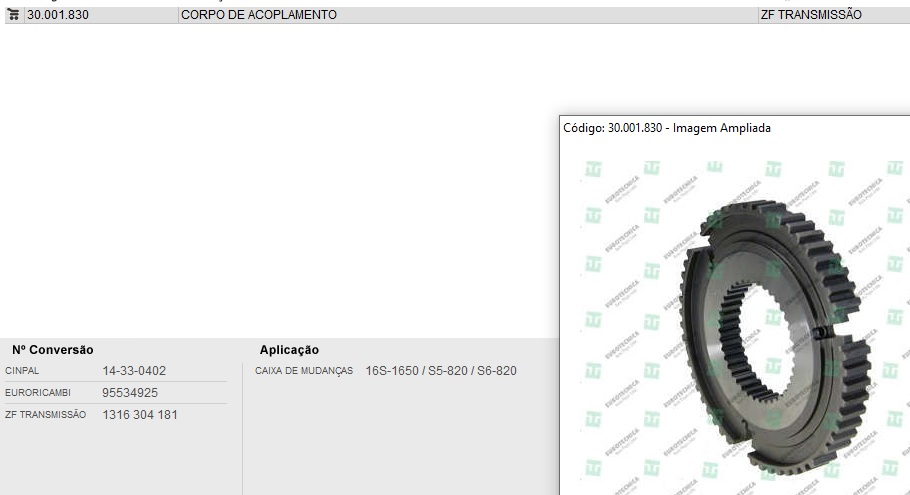Click the Aplicação section header
The image size is (910, 495).
point(289,350)
